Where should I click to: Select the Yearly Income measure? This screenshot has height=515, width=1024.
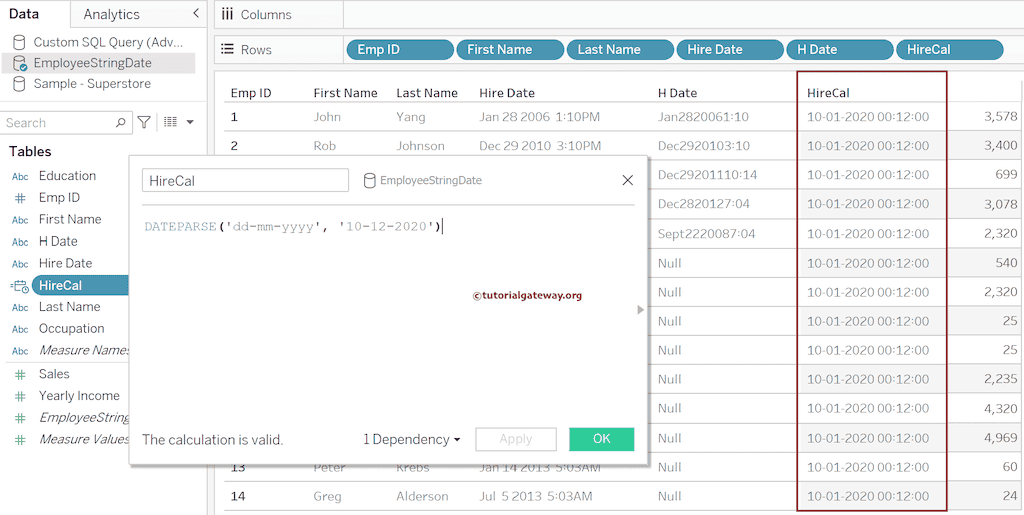[x=79, y=396]
